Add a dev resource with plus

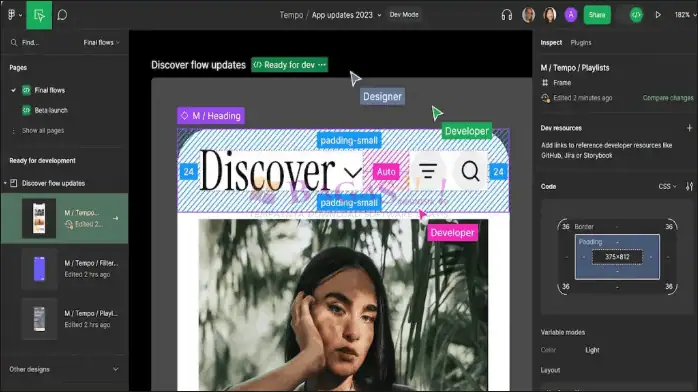pos(689,128)
